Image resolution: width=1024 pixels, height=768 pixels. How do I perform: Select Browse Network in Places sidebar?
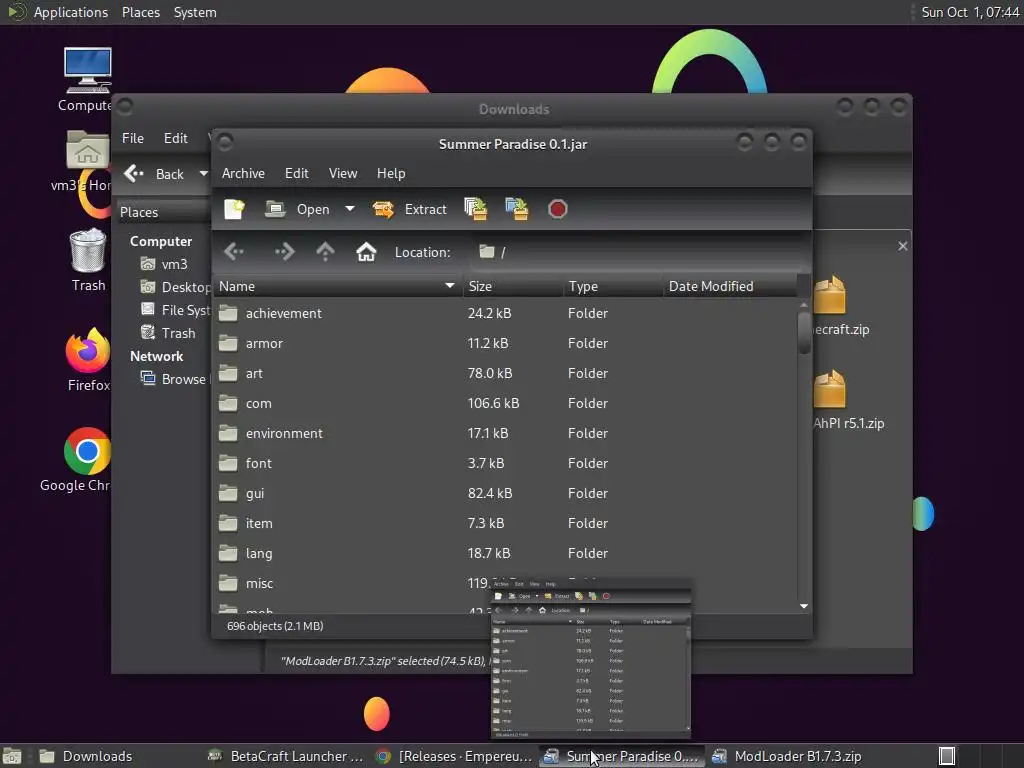coord(174,379)
